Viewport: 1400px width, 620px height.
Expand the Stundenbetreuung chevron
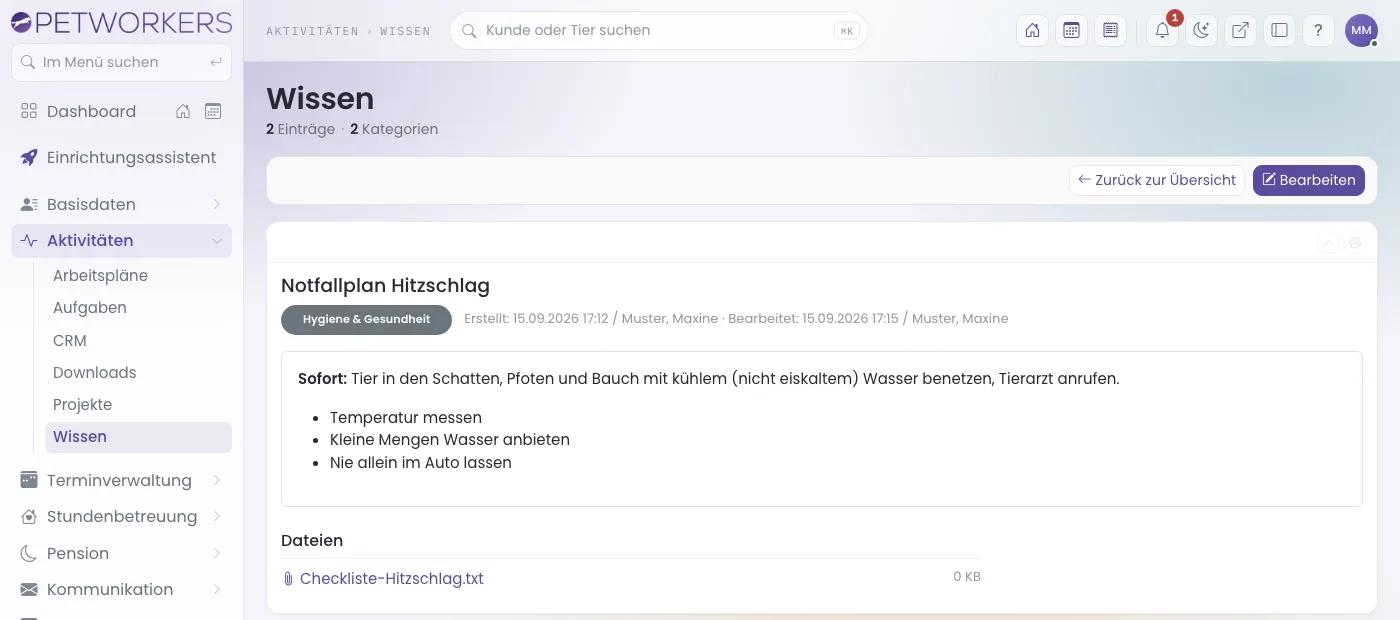pos(217,517)
